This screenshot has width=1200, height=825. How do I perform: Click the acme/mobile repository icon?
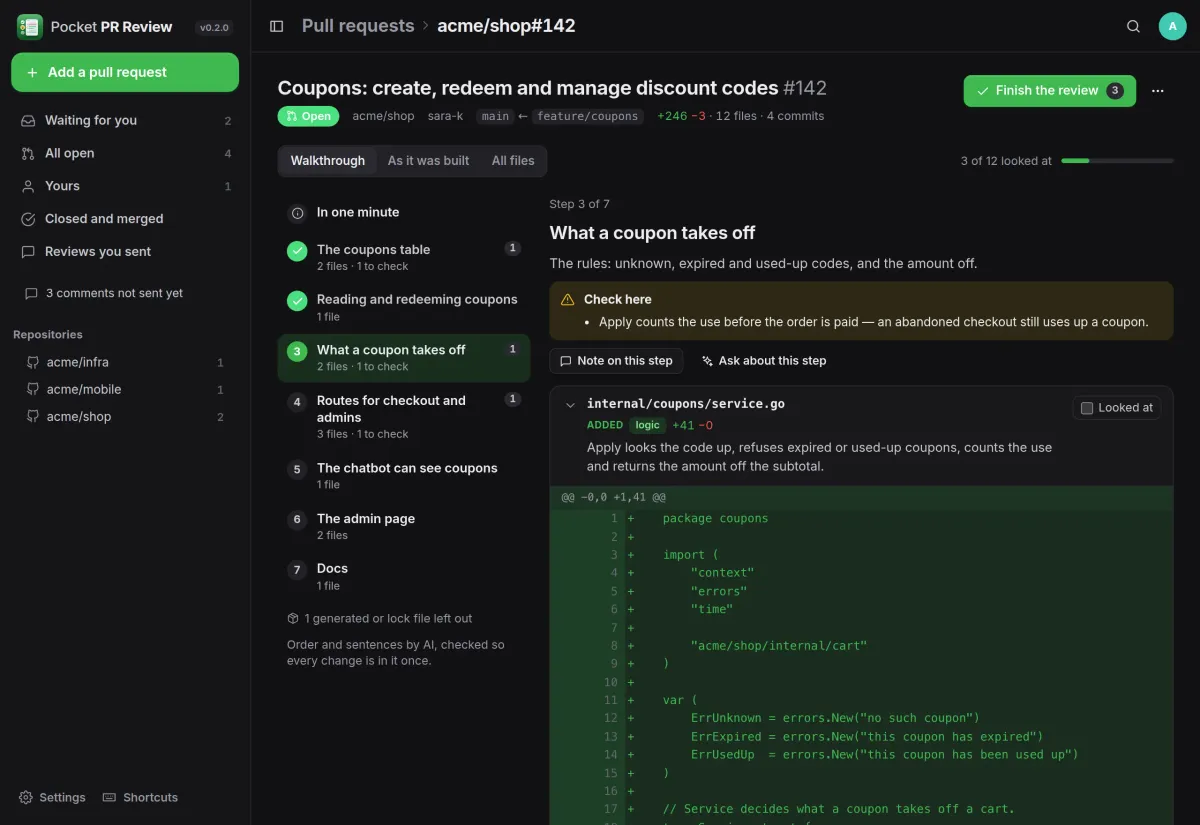tap(32, 389)
